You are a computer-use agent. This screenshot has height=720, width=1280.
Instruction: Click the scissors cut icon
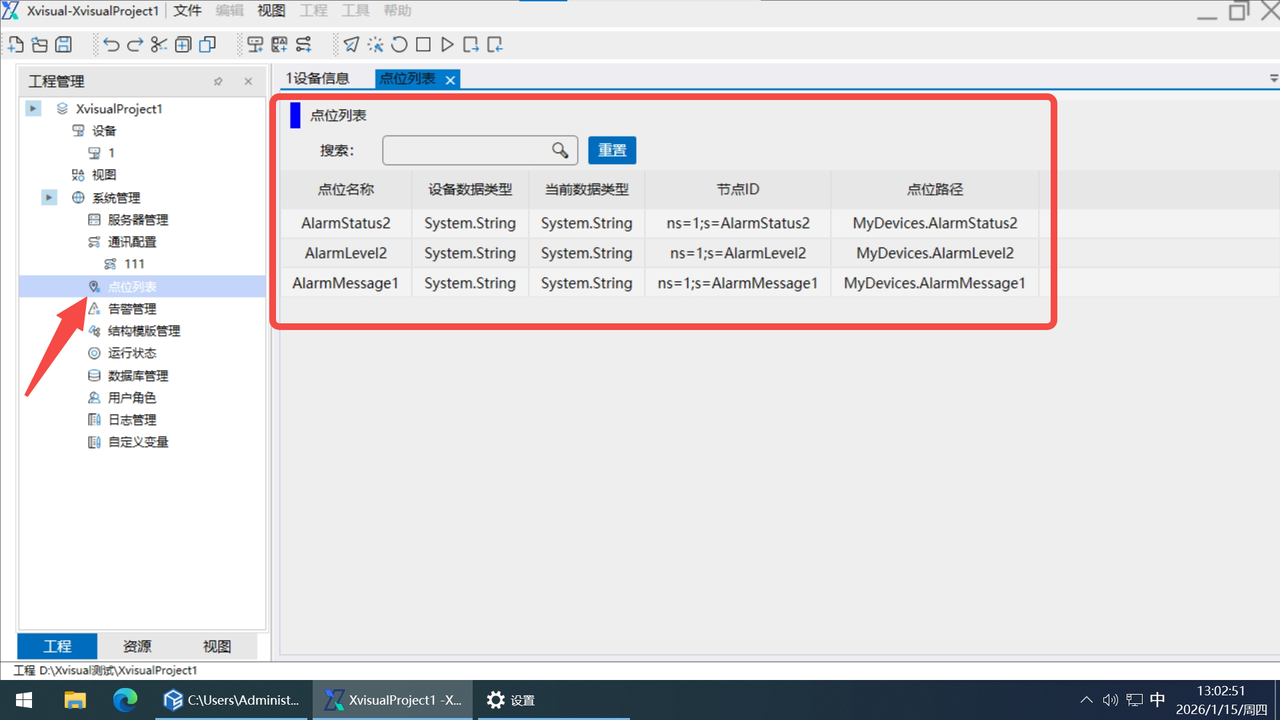pos(159,44)
